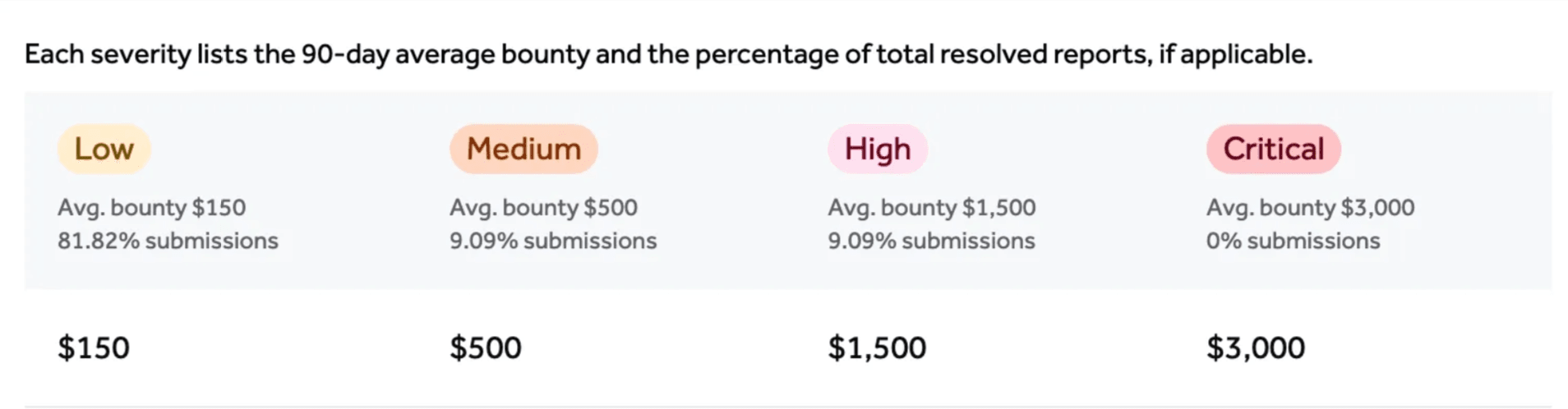Click the 81.82% submissions label
This screenshot has height=409, width=1568.
pos(168,241)
